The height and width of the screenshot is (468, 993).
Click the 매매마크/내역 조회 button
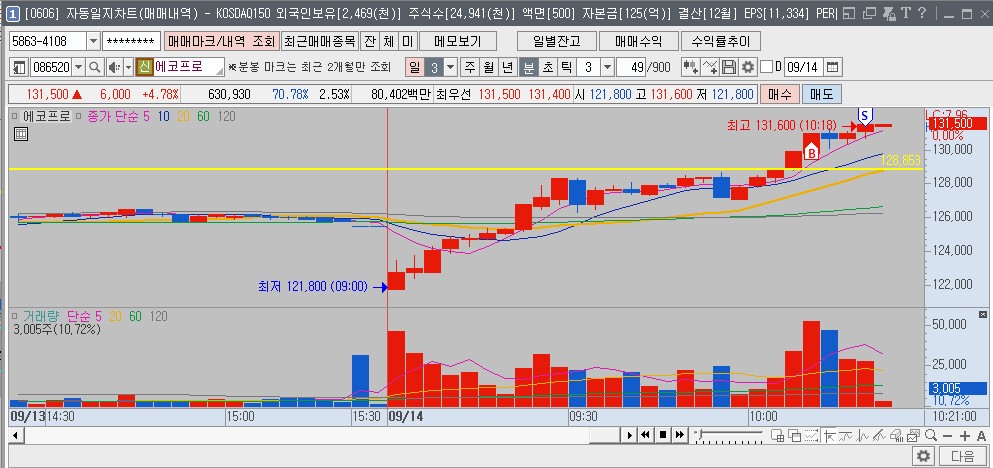pos(222,42)
